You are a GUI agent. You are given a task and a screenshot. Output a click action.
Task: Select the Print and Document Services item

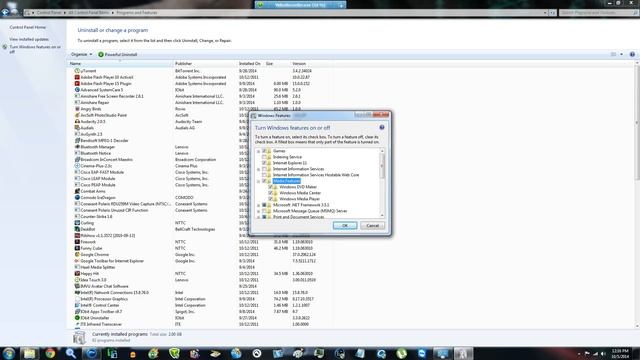298,217
